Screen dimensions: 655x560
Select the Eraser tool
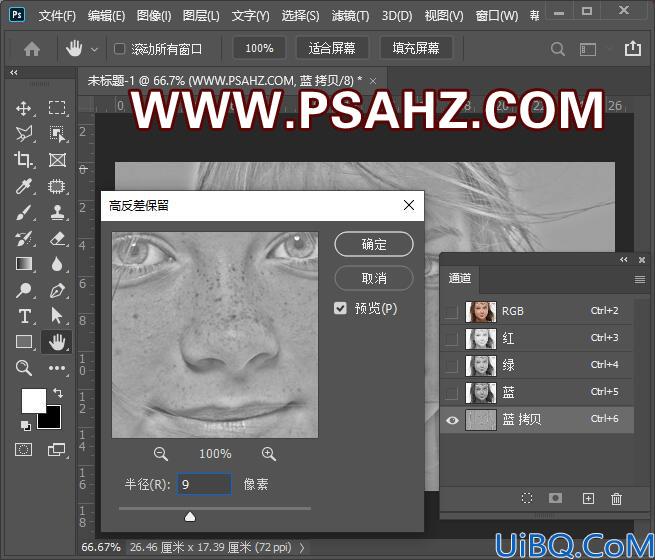[57, 238]
